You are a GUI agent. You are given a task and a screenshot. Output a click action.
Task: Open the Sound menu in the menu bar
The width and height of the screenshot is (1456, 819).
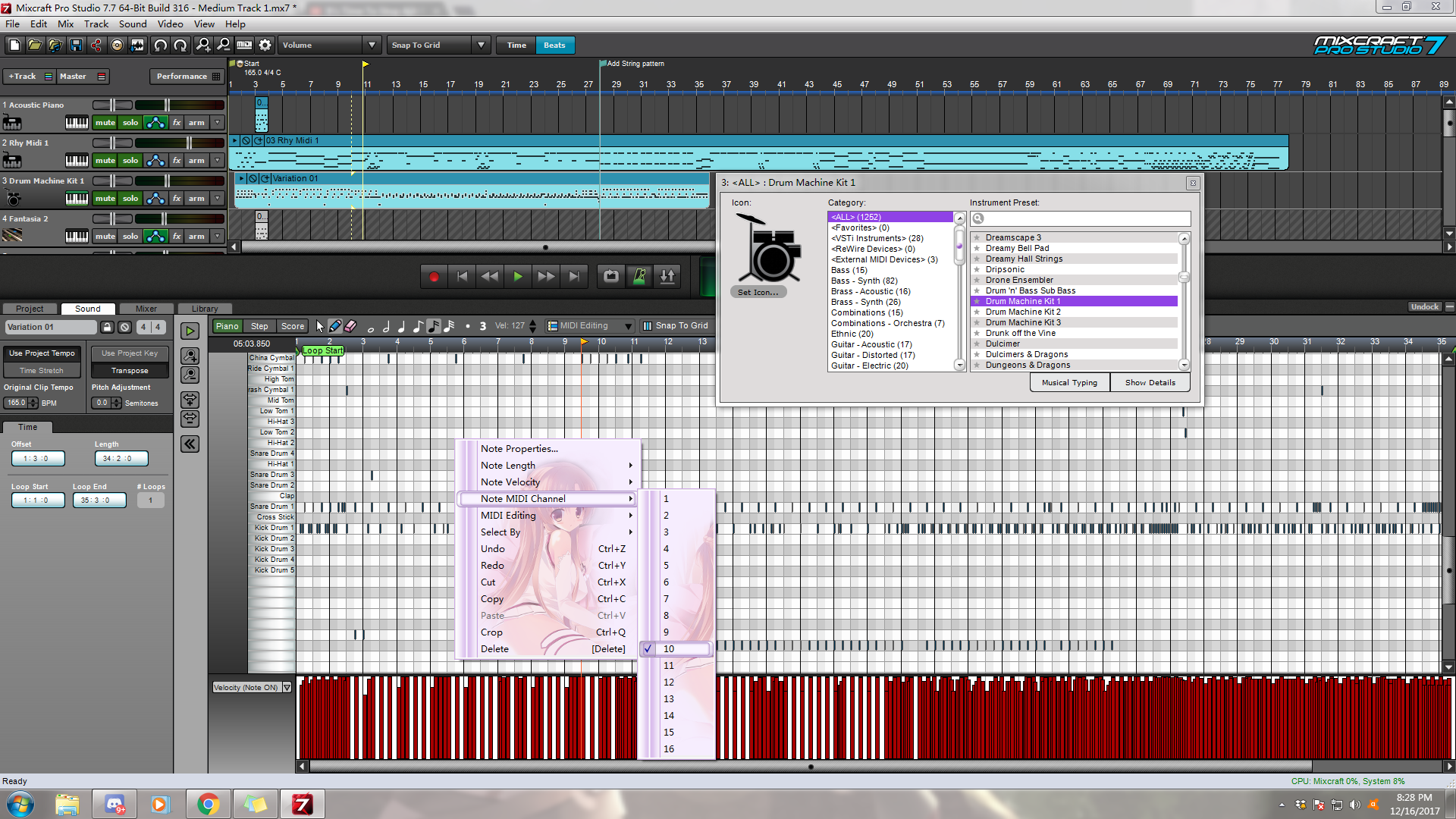133,24
